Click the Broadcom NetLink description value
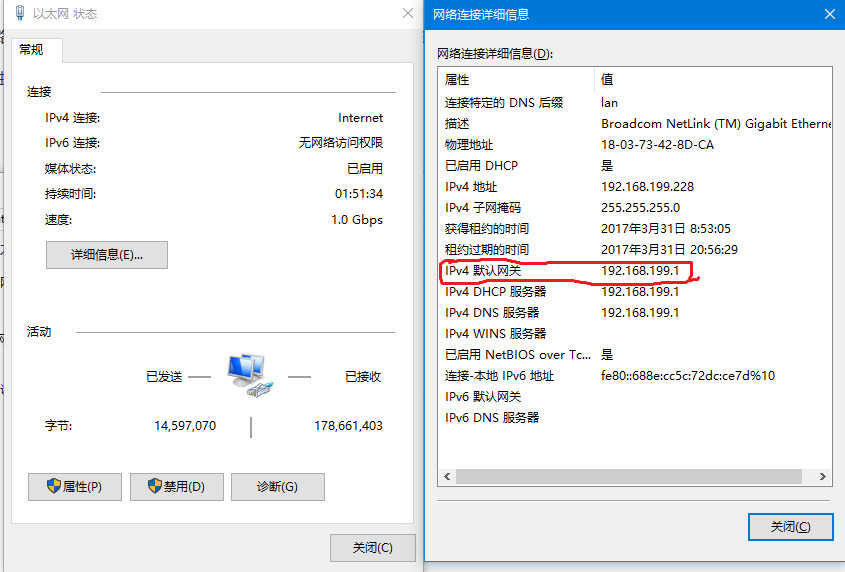 (716, 124)
